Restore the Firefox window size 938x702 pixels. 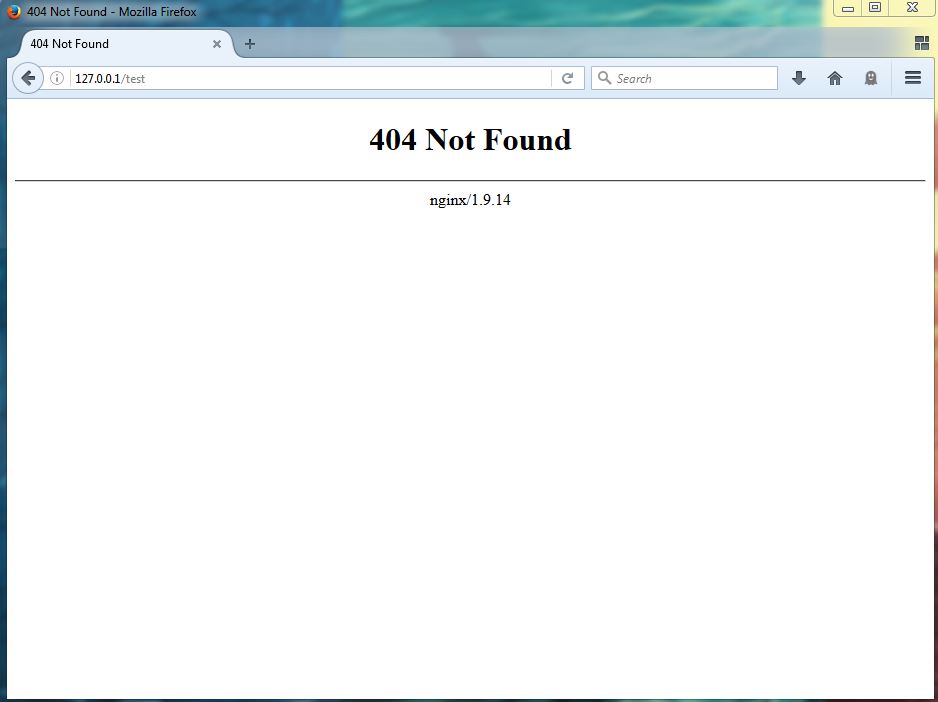[876, 8]
